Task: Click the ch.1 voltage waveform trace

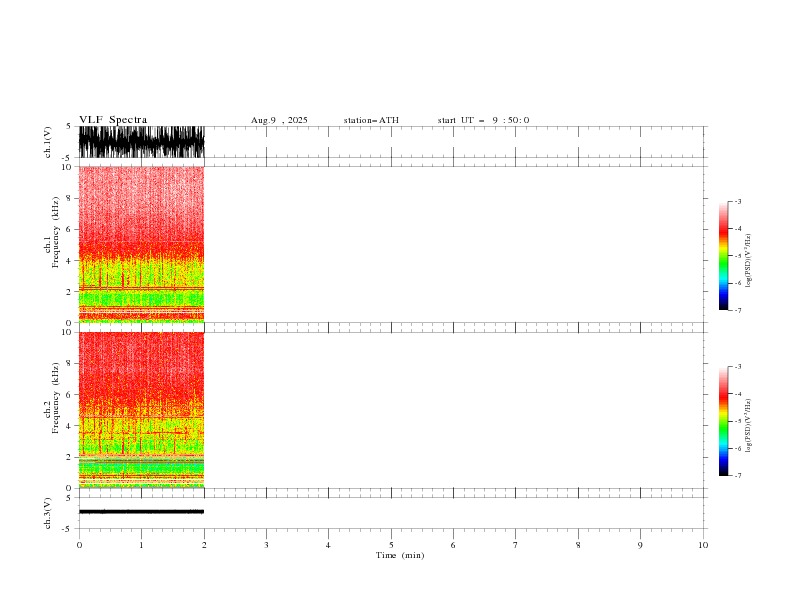Action: pyautogui.click(x=141, y=142)
